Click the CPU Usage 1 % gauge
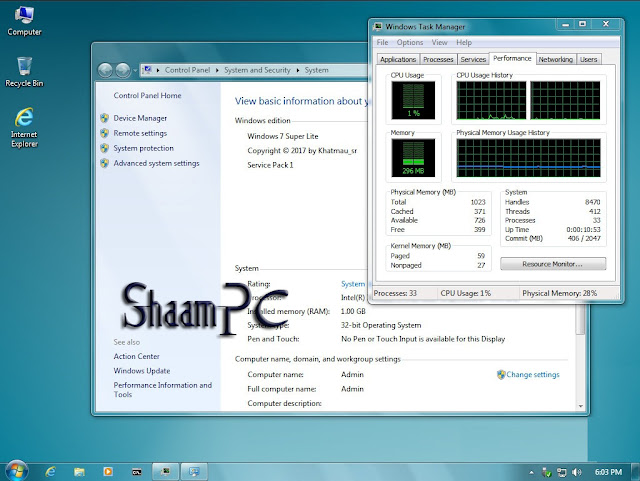The height and width of the screenshot is (481, 640). pyautogui.click(x=413, y=100)
